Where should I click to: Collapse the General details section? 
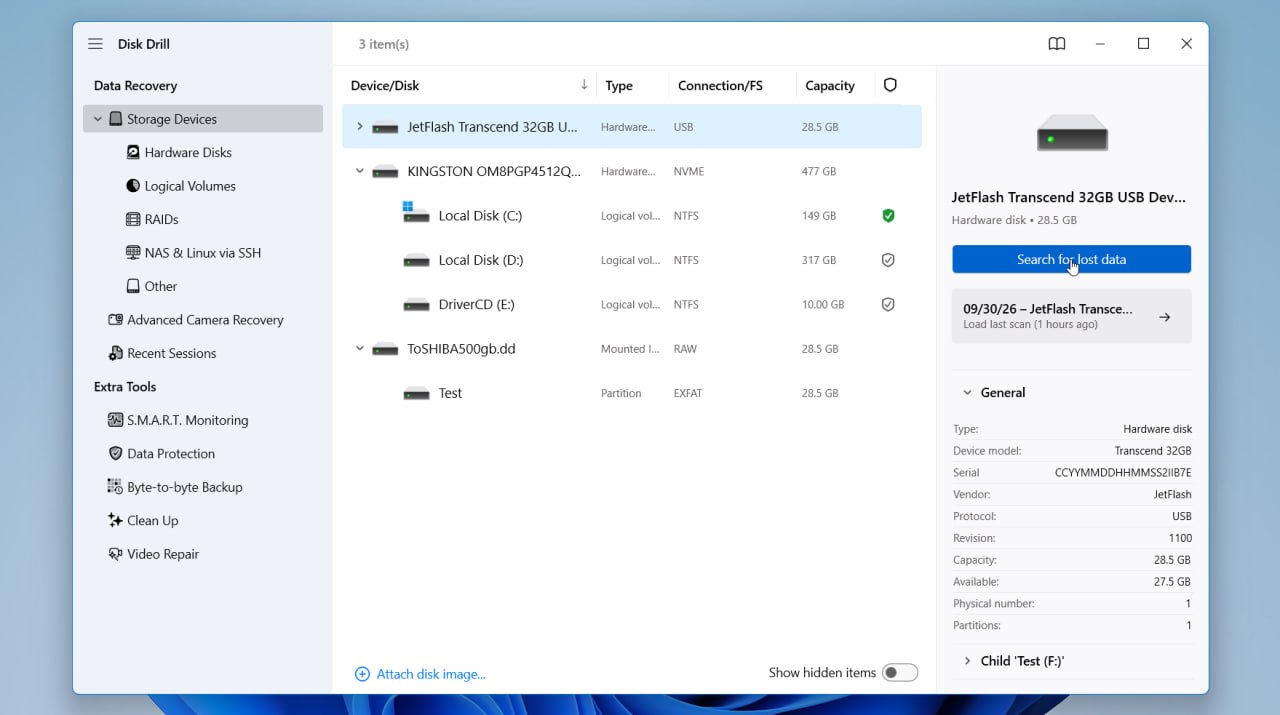967,393
